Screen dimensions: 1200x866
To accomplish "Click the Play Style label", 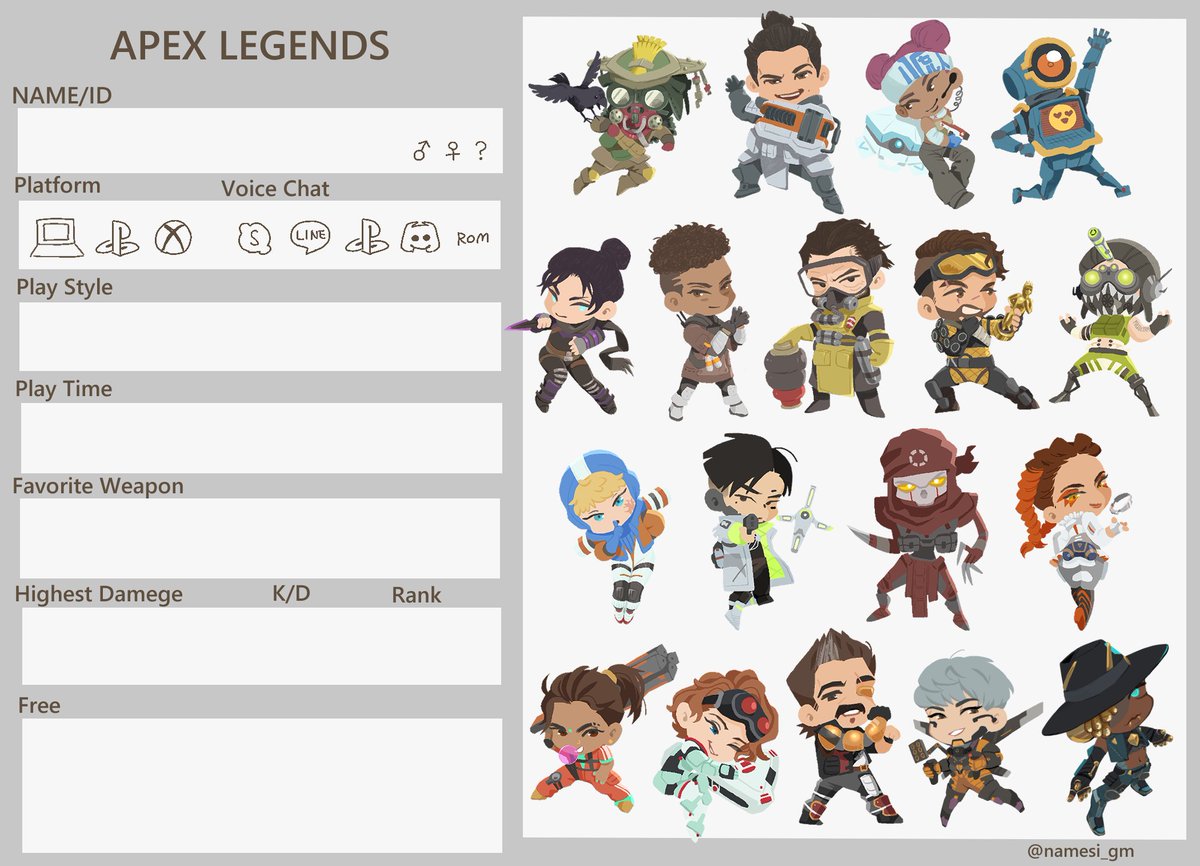I will pos(64,288).
